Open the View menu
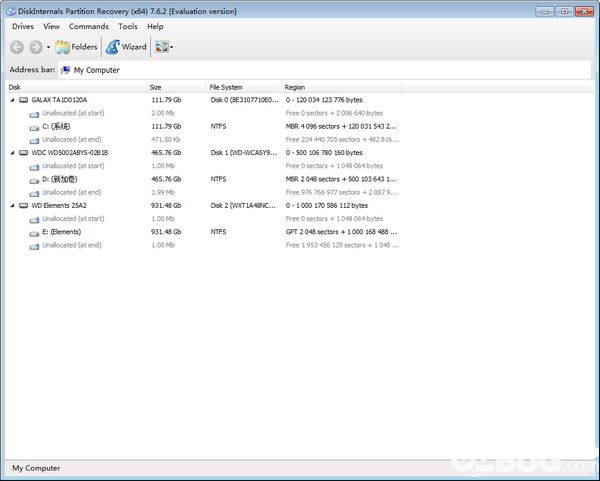The height and width of the screenshot is (481, 600). click(51, 26)
